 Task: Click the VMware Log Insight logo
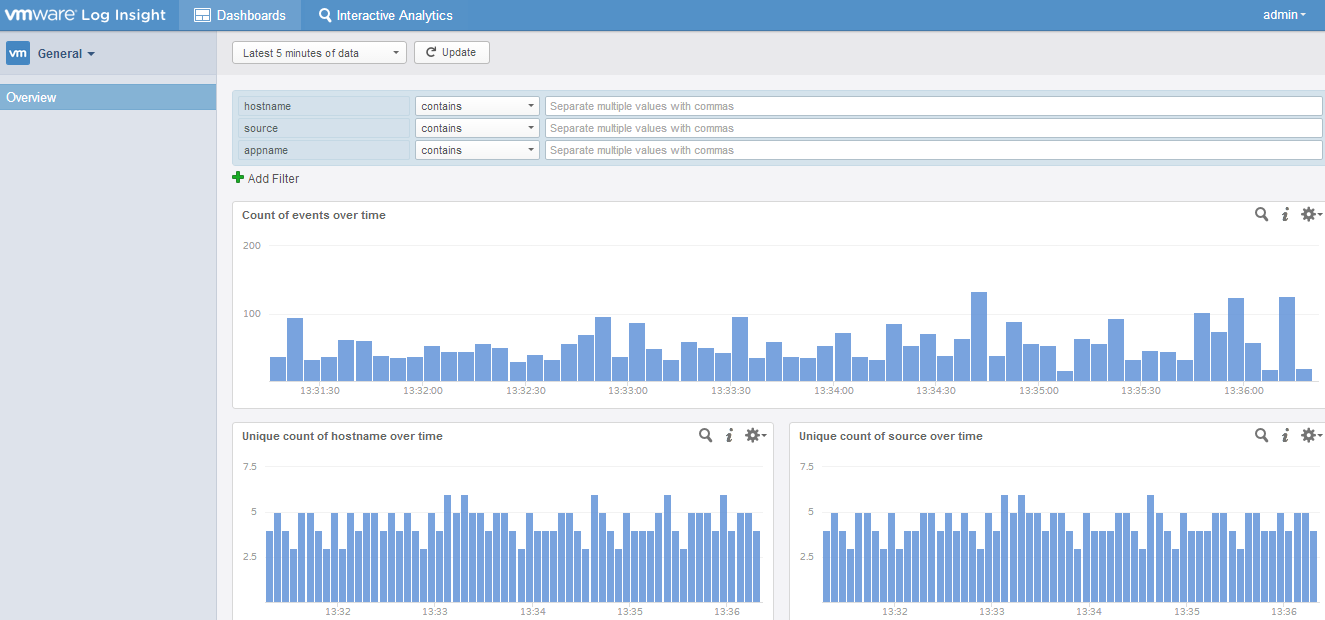85,15
